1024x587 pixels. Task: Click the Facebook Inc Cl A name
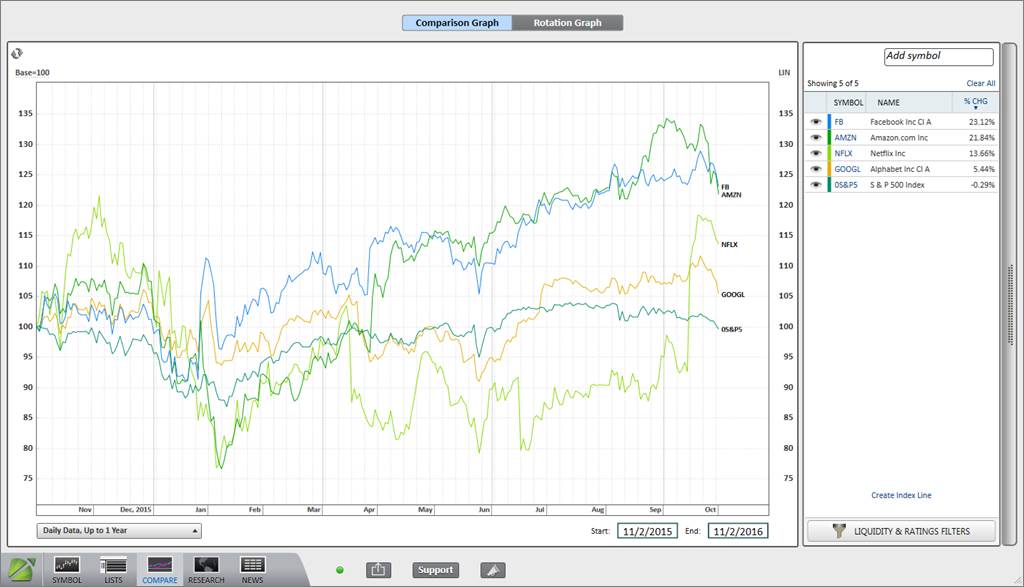[901, 122]
